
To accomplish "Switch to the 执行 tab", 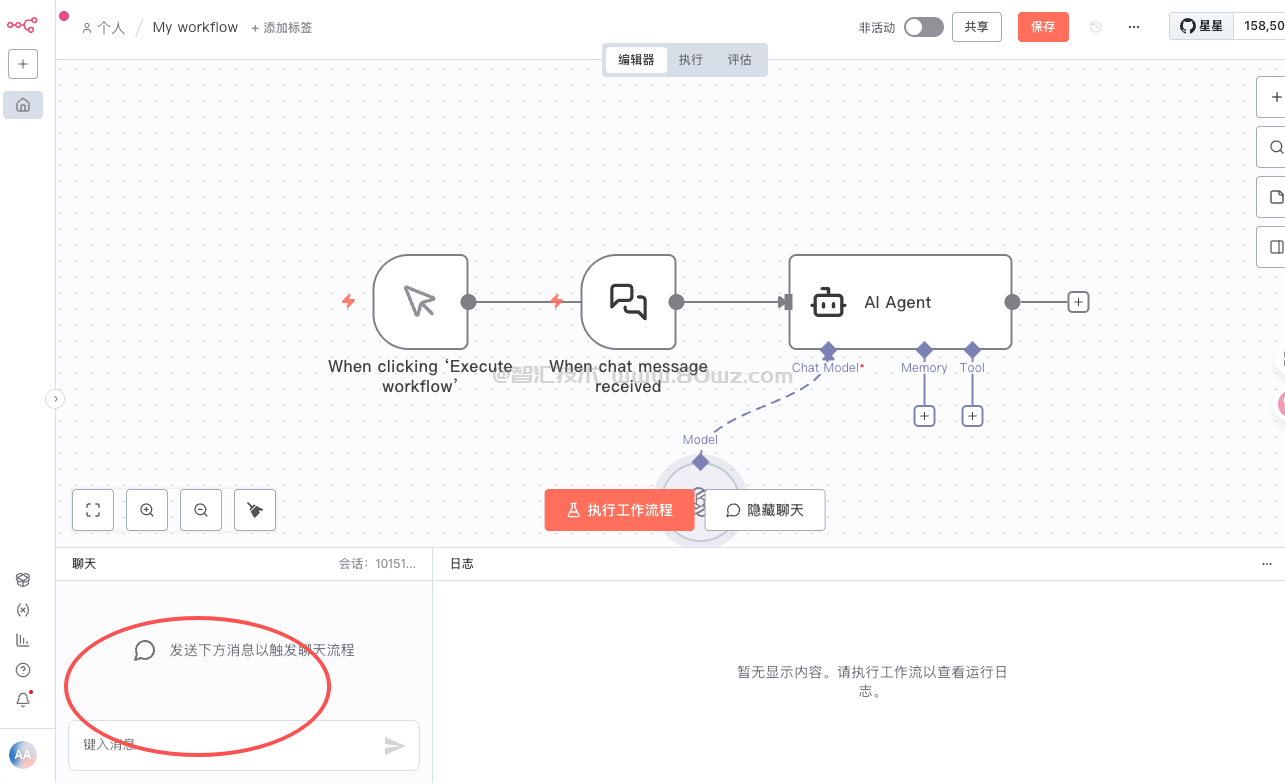I will tap(690, 60).
